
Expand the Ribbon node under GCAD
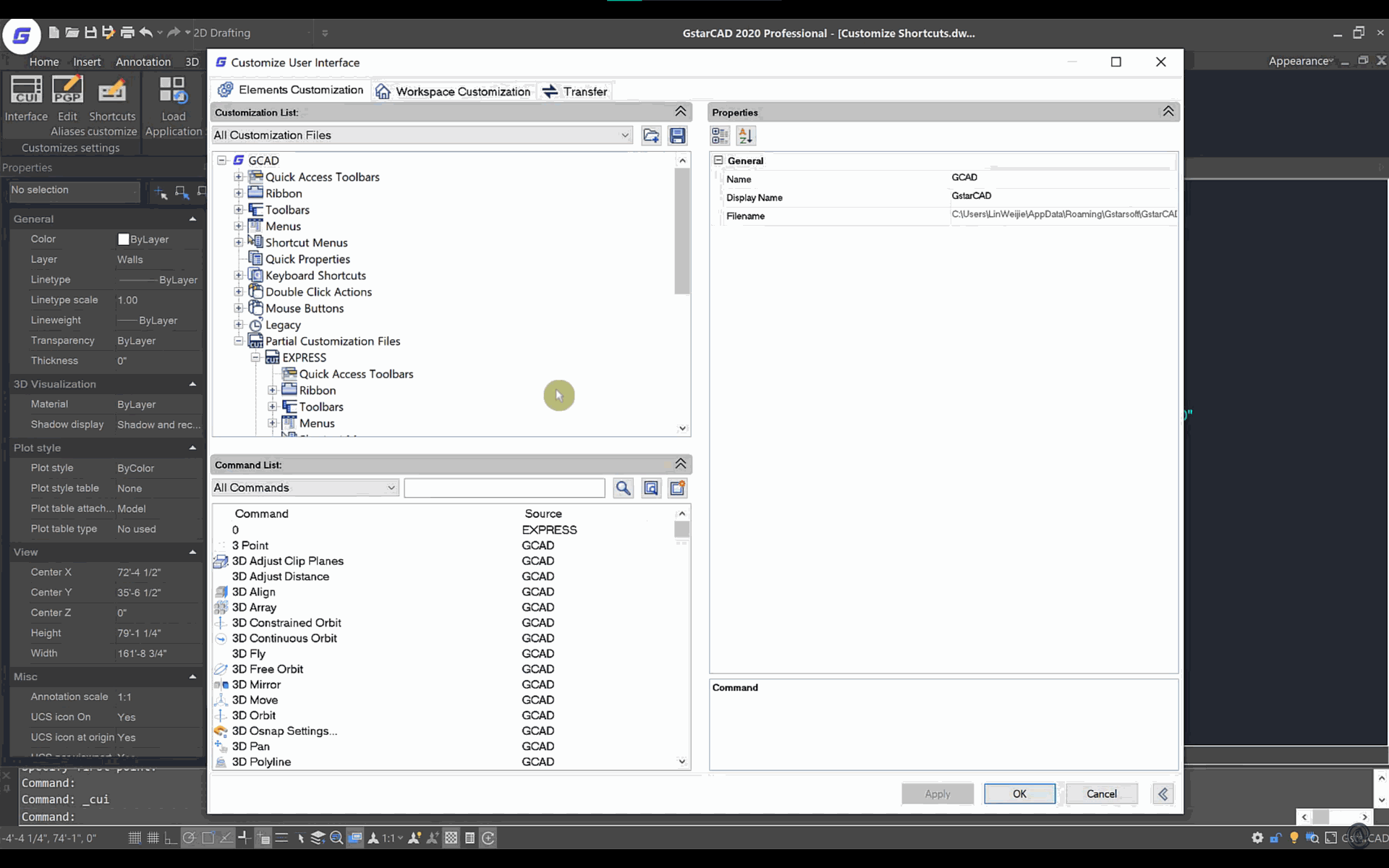pos(239,193)
